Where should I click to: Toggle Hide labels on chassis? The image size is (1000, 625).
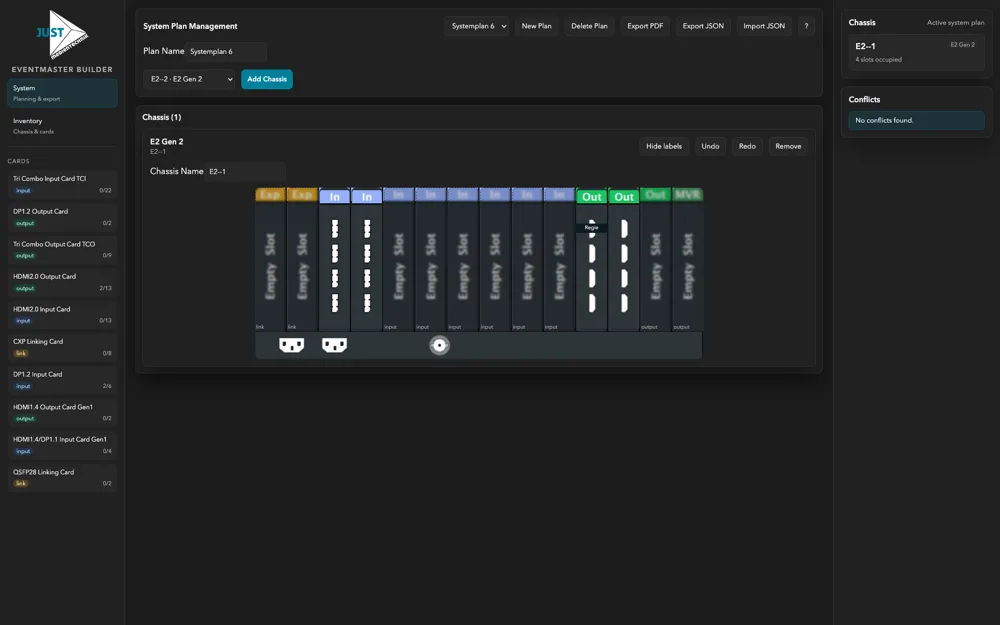pyautogui.click(x=663, y=146)
